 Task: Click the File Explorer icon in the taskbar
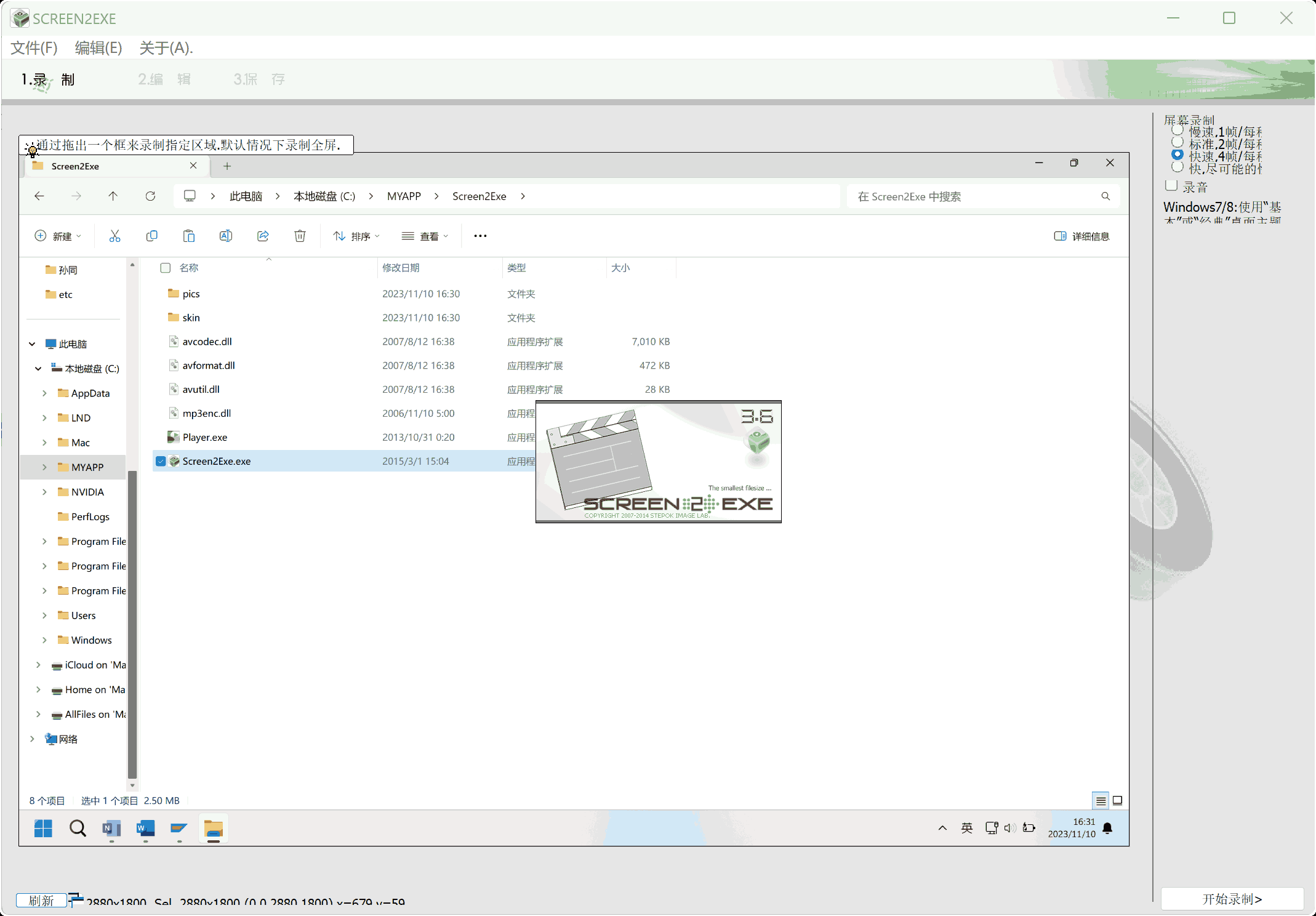point(213,829)
